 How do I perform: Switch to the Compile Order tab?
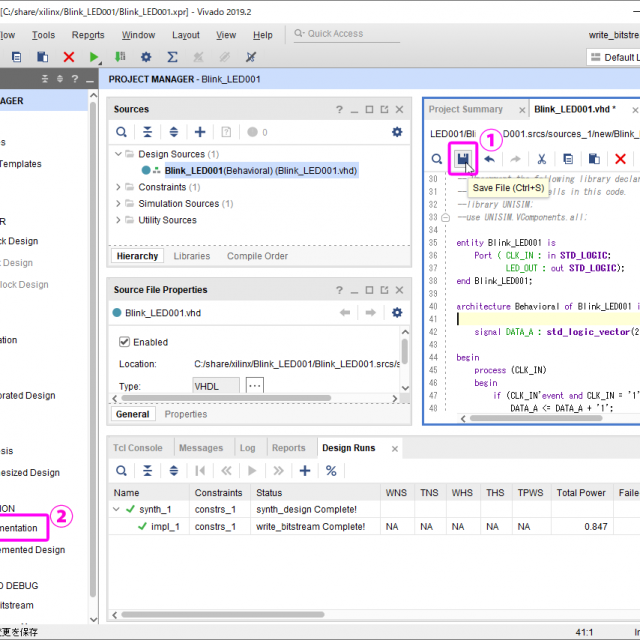point(257,256)
